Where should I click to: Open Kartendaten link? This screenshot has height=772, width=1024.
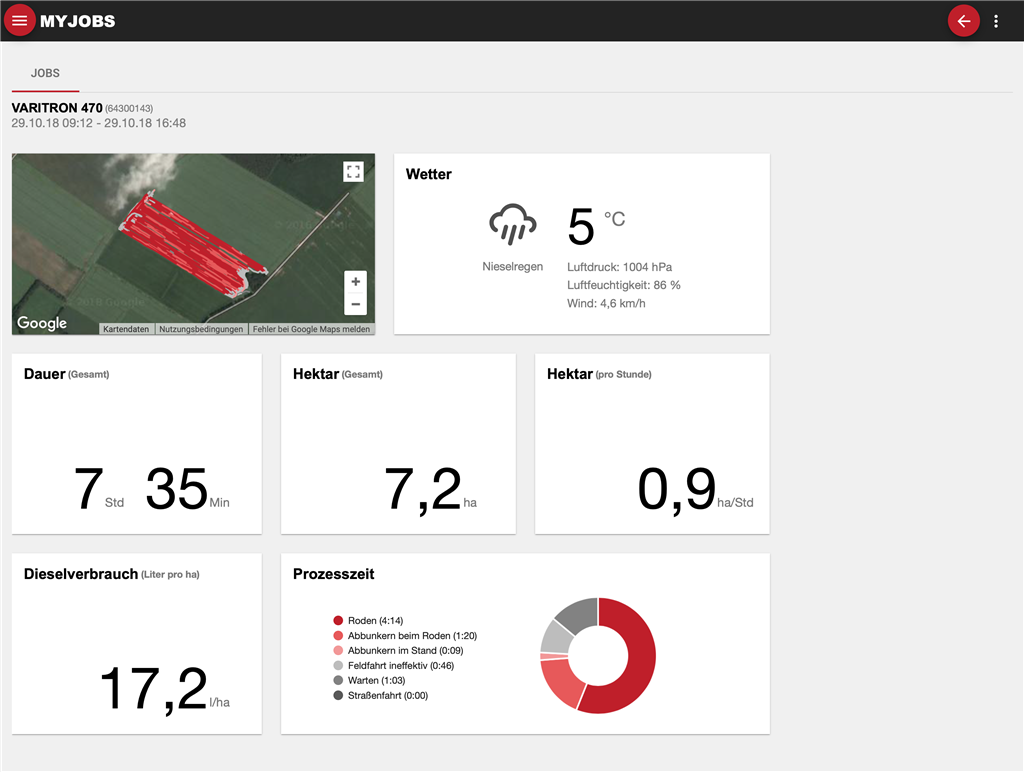point(126,329)
